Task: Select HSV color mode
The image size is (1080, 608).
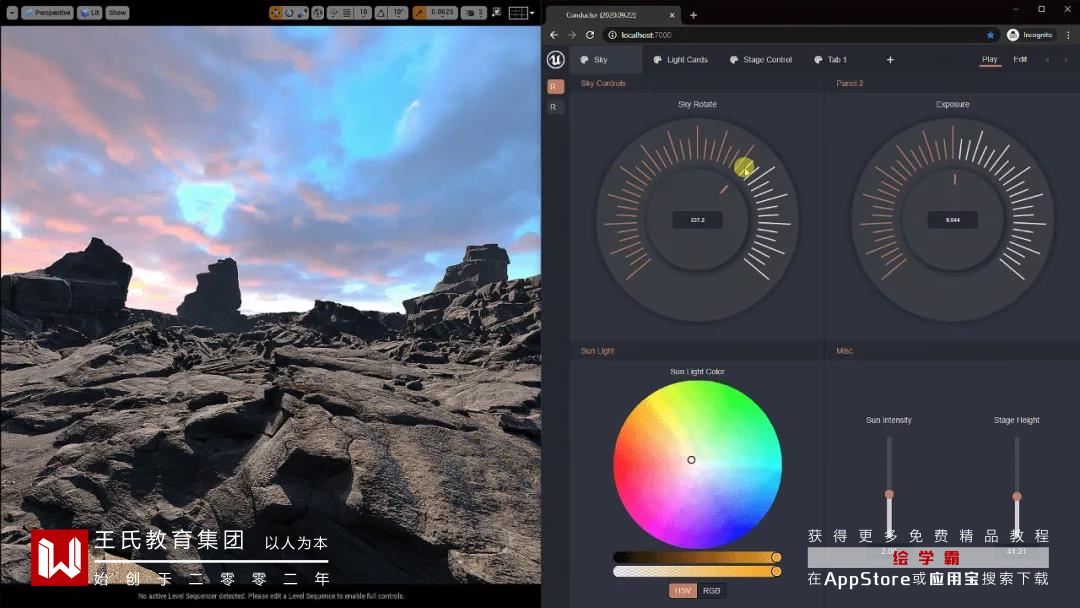Action: tap(683, 591)
